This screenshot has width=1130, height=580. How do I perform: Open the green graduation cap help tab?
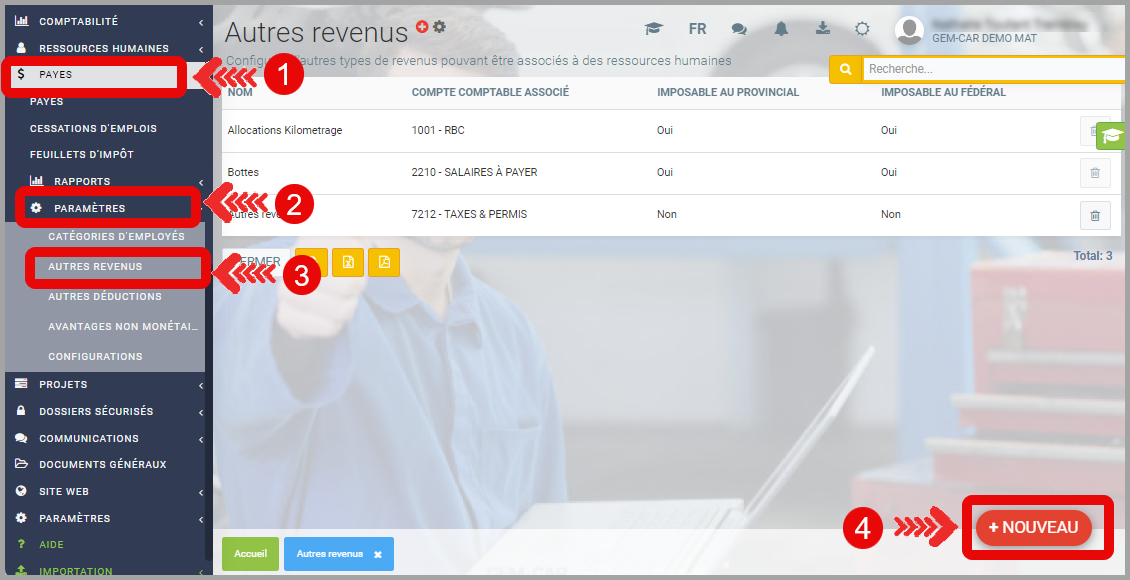(1112, 136)
